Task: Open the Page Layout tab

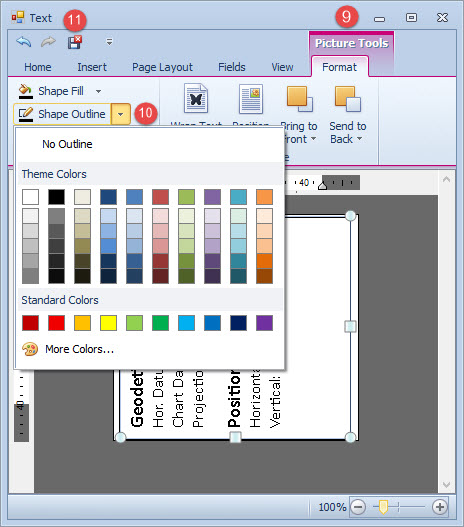Action: (x=162, y=67)
